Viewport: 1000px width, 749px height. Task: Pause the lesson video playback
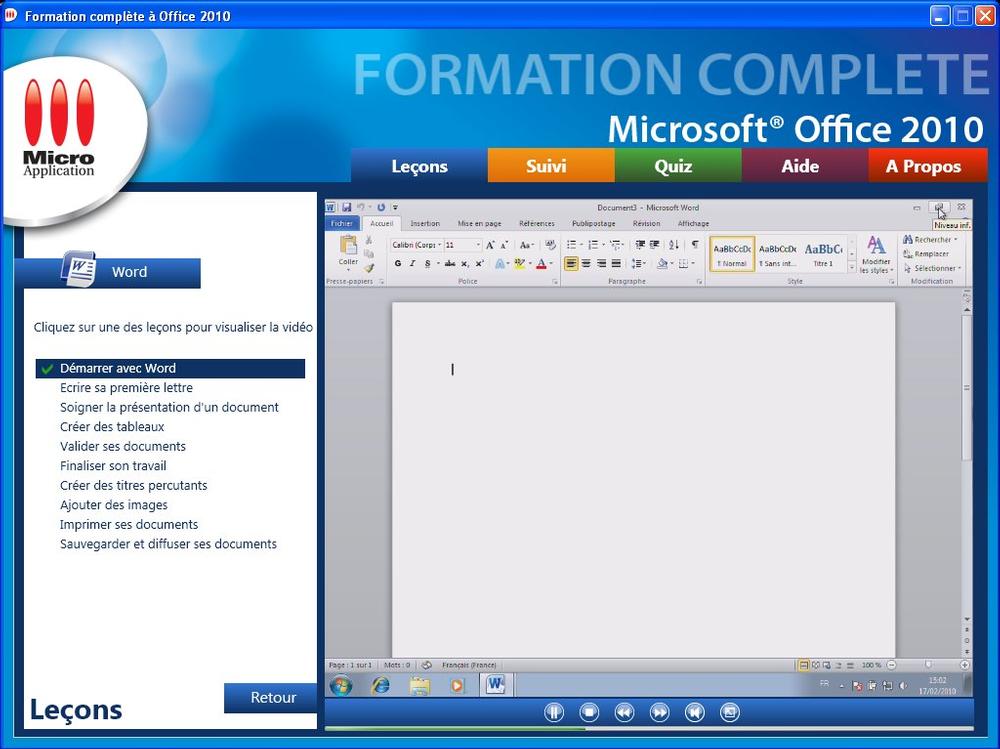[x=554, y=712]
